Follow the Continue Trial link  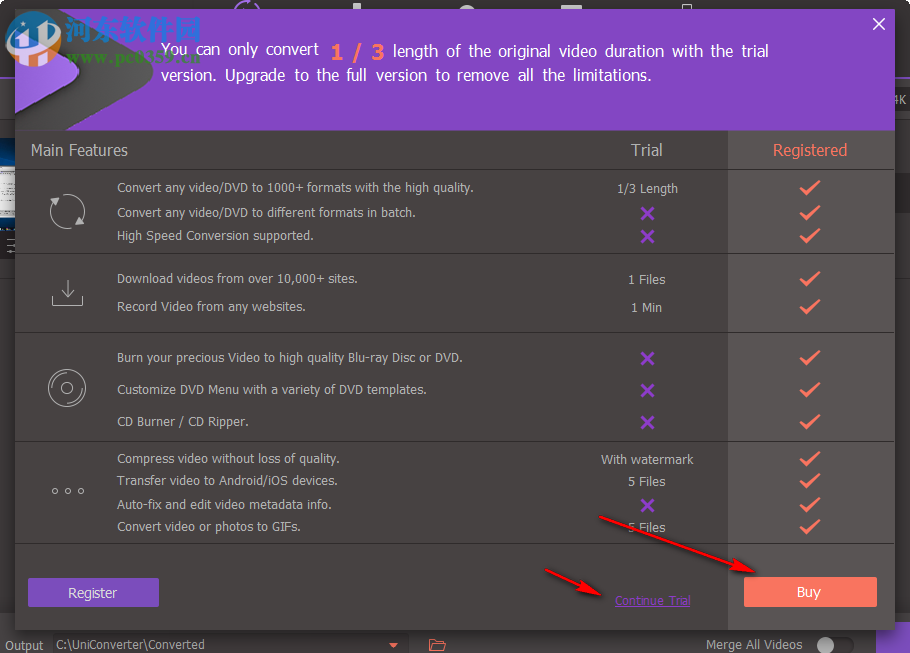(652, 600)
